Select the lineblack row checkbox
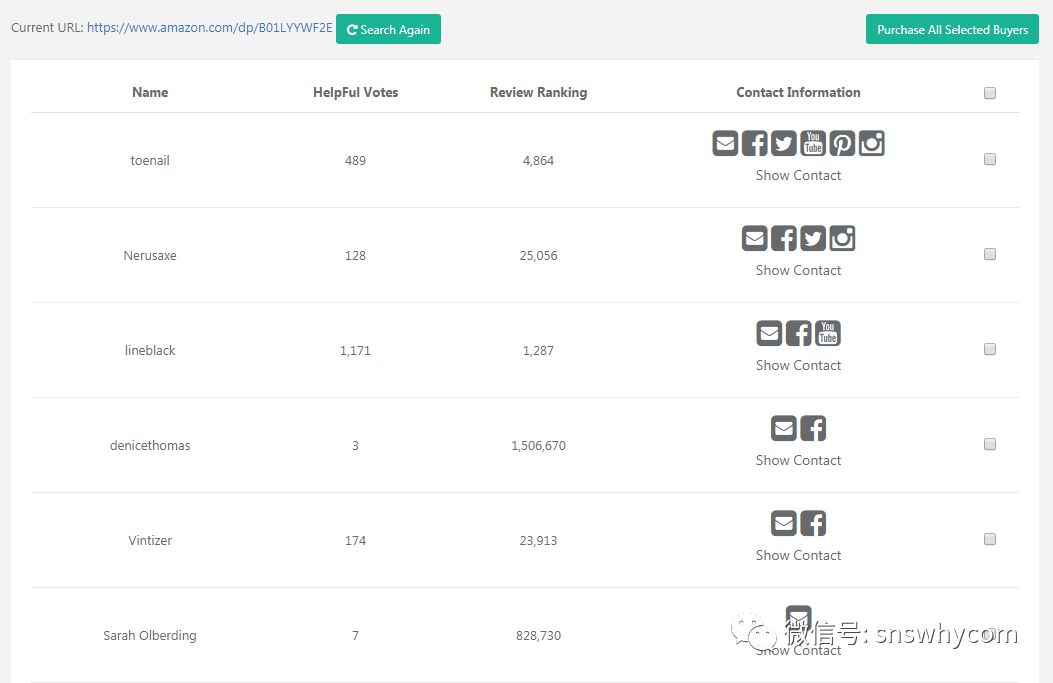This screenshot has height=683, width=1053. tap(990, 349)
